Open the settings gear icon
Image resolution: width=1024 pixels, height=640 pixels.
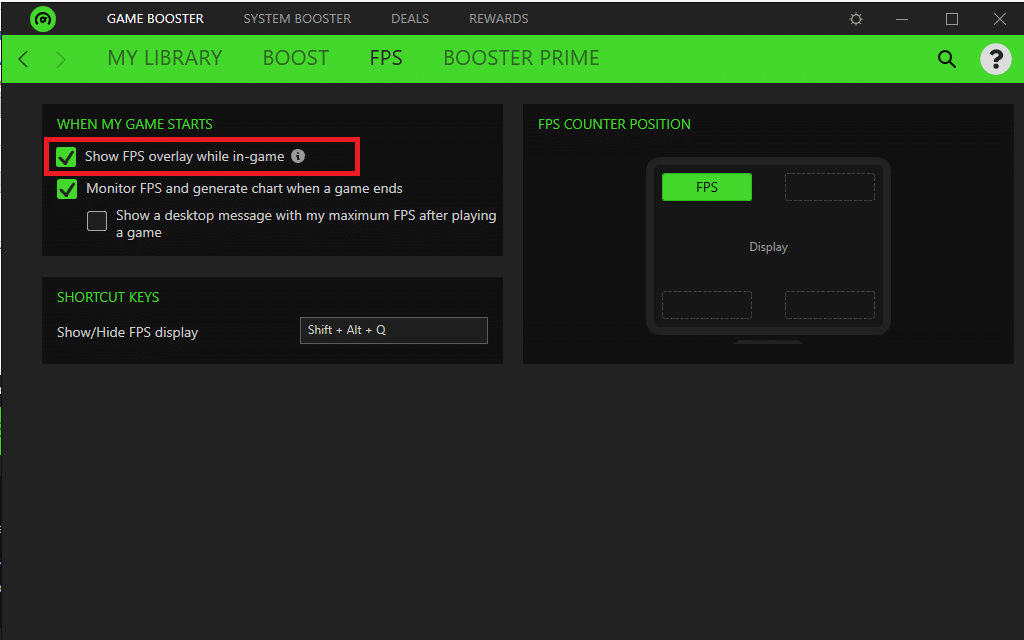click(x=856, y=19)
